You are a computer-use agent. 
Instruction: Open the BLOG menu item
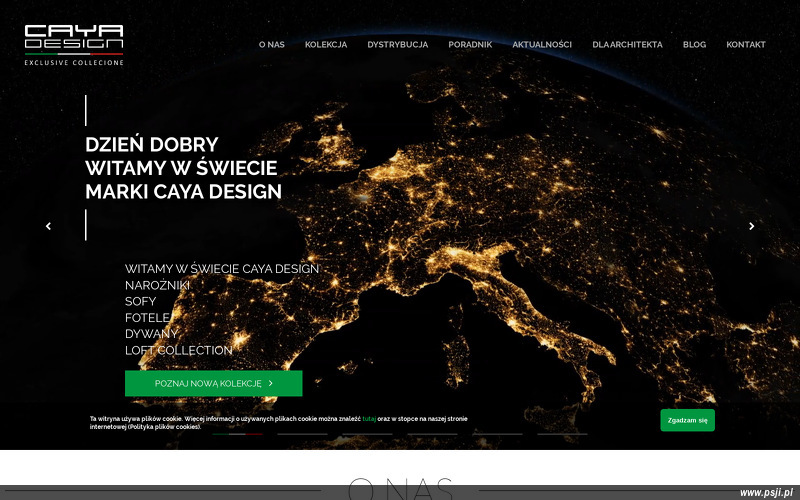(x=694, y=44)
